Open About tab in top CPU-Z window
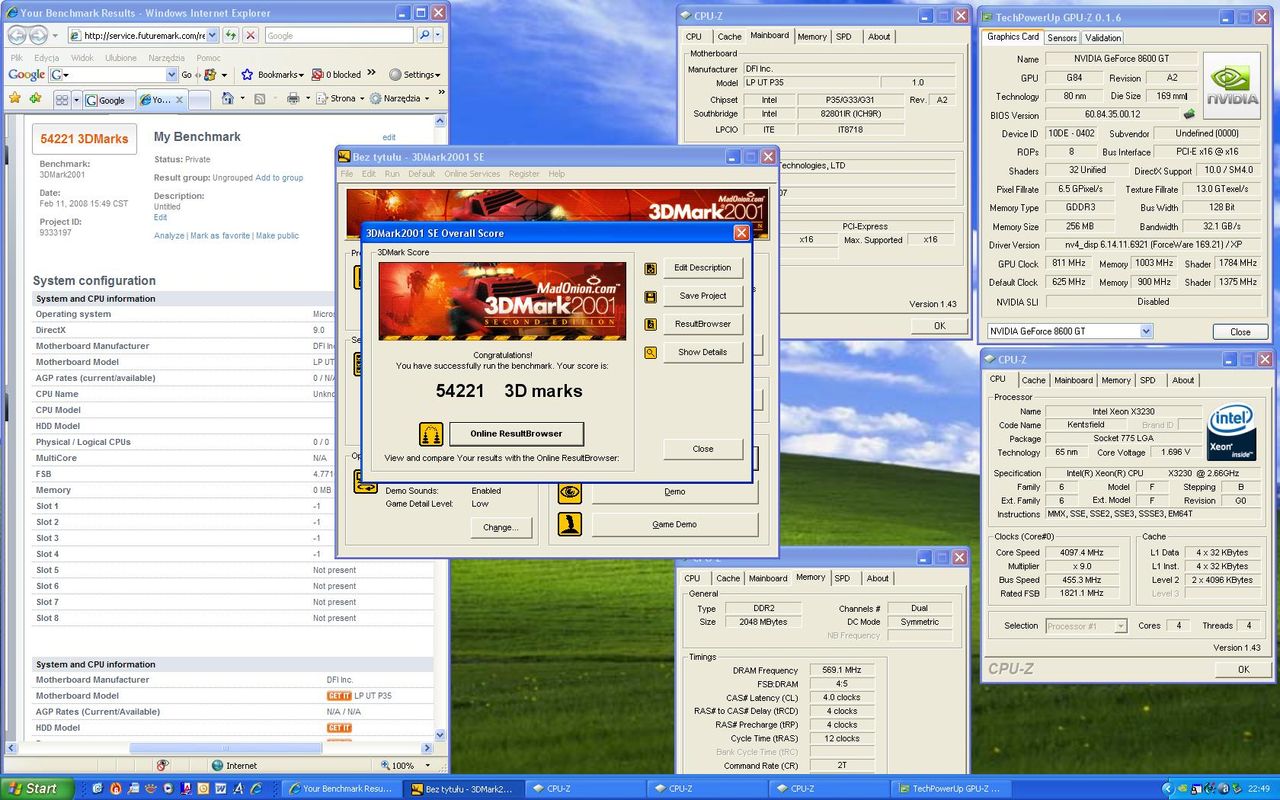Viewport: 1280px width, 800px height. pos(879,37)
